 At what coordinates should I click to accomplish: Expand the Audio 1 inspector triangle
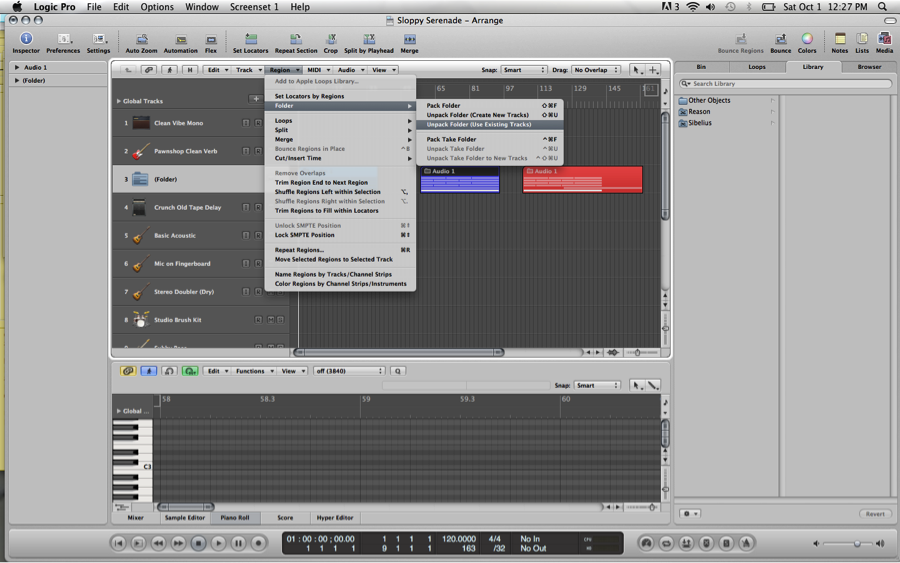(x=17, y=68)
